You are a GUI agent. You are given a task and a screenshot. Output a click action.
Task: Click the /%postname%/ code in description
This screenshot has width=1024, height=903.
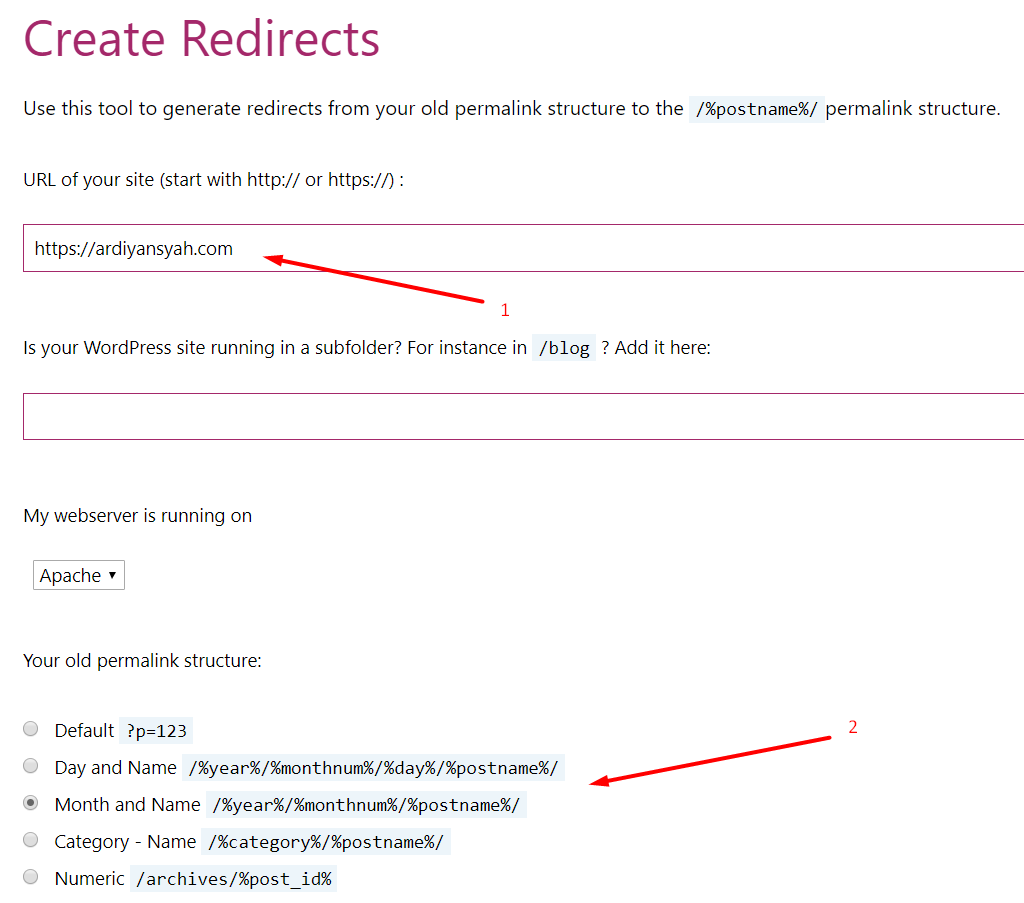[x=756, y=109]
